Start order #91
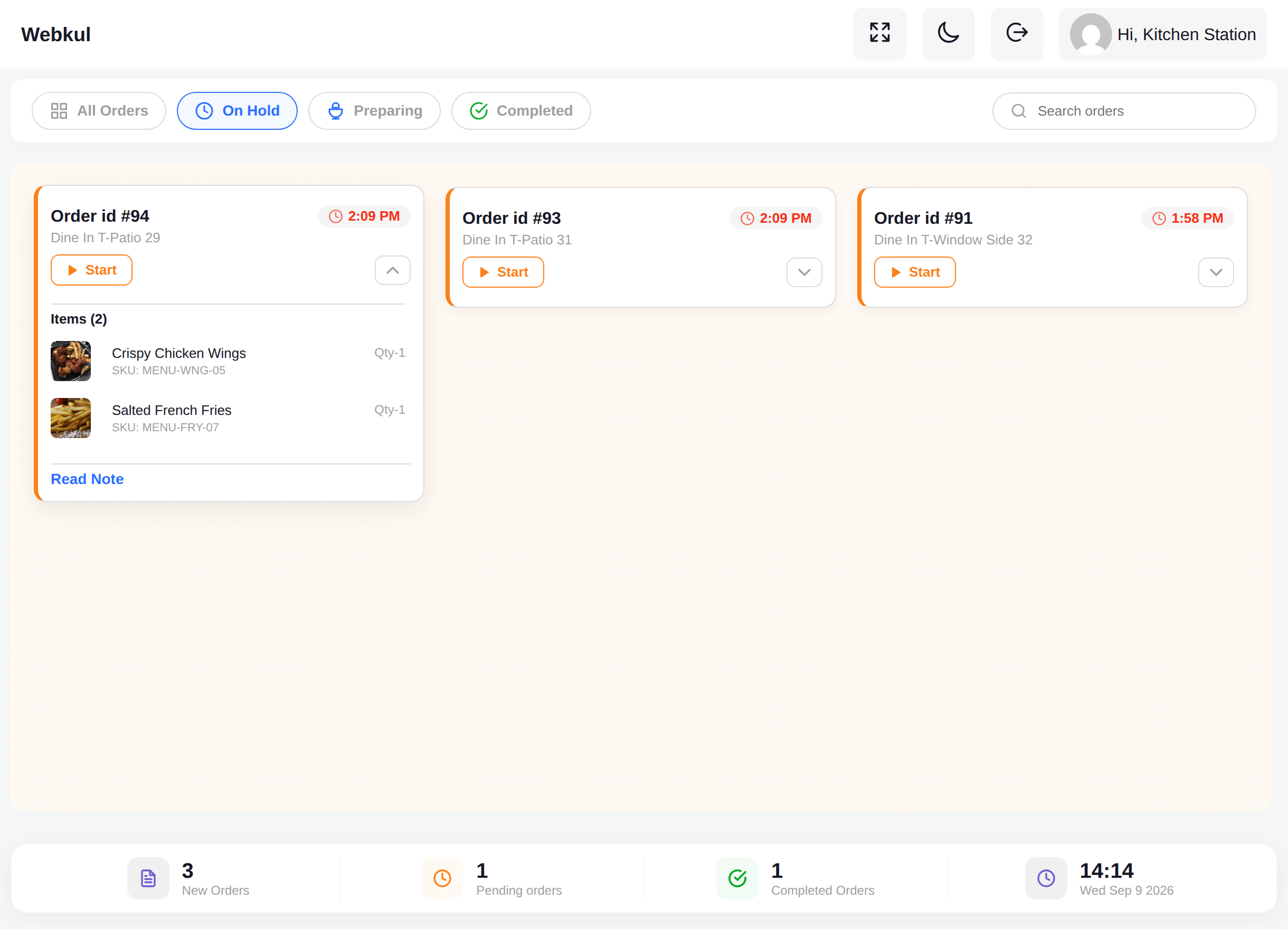 915,272
